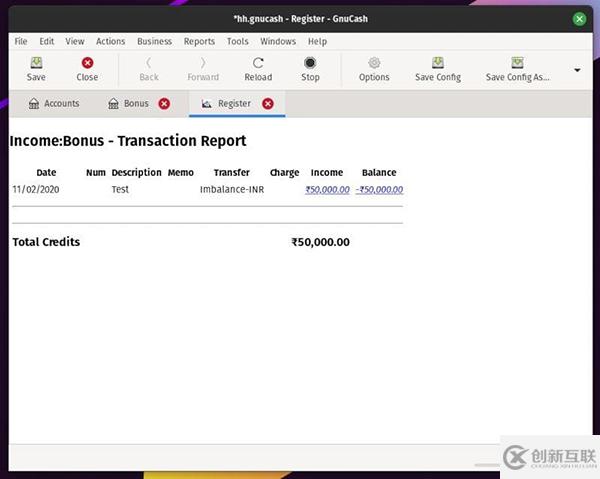Viewport: 600px width, 479px height.
Task: Expand the toolbar overflow arrow
Action: tap(577, 70)
